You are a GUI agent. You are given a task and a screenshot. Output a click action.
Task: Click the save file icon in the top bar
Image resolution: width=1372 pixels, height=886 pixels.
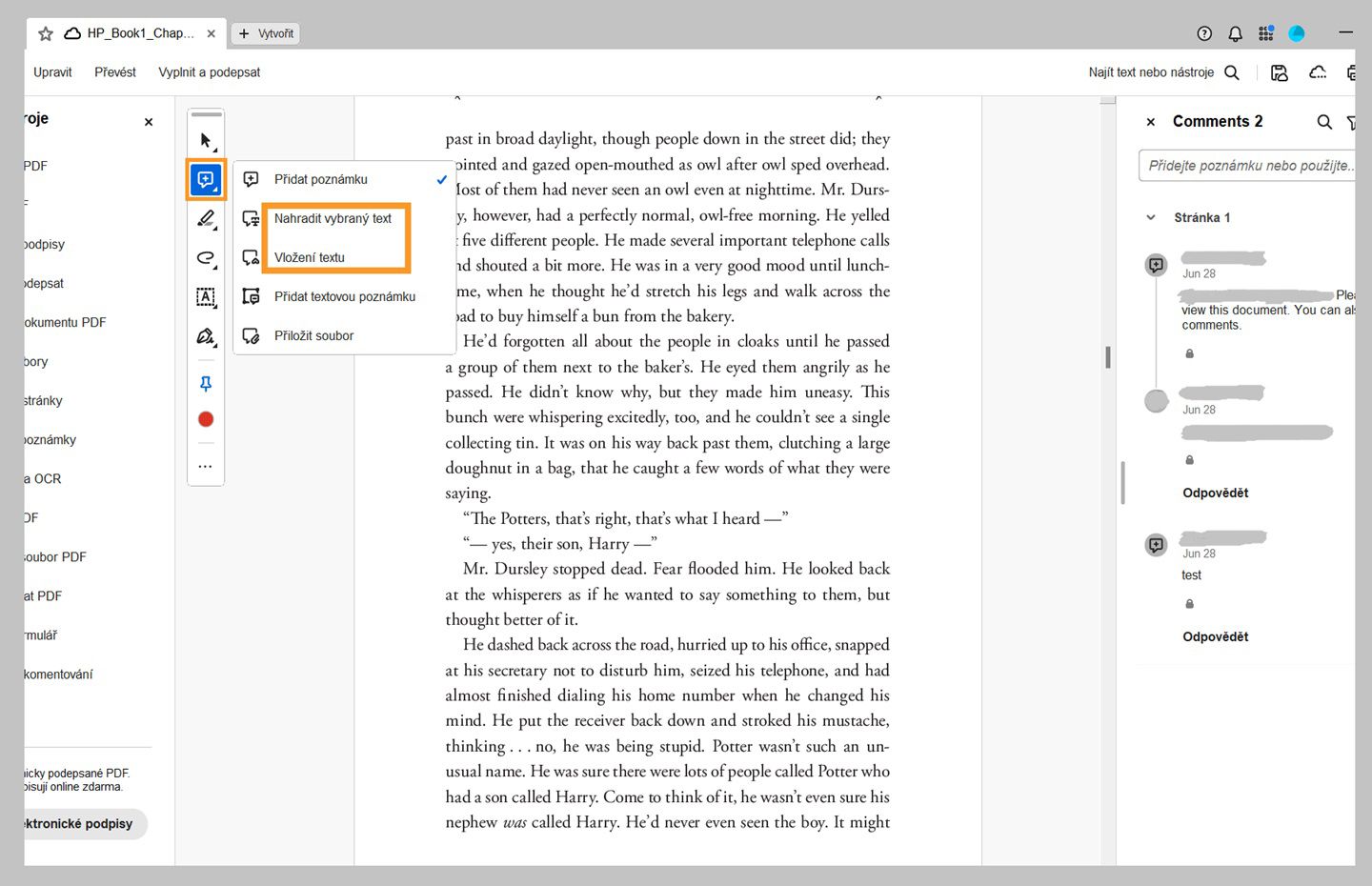[x=1280, y=72]
